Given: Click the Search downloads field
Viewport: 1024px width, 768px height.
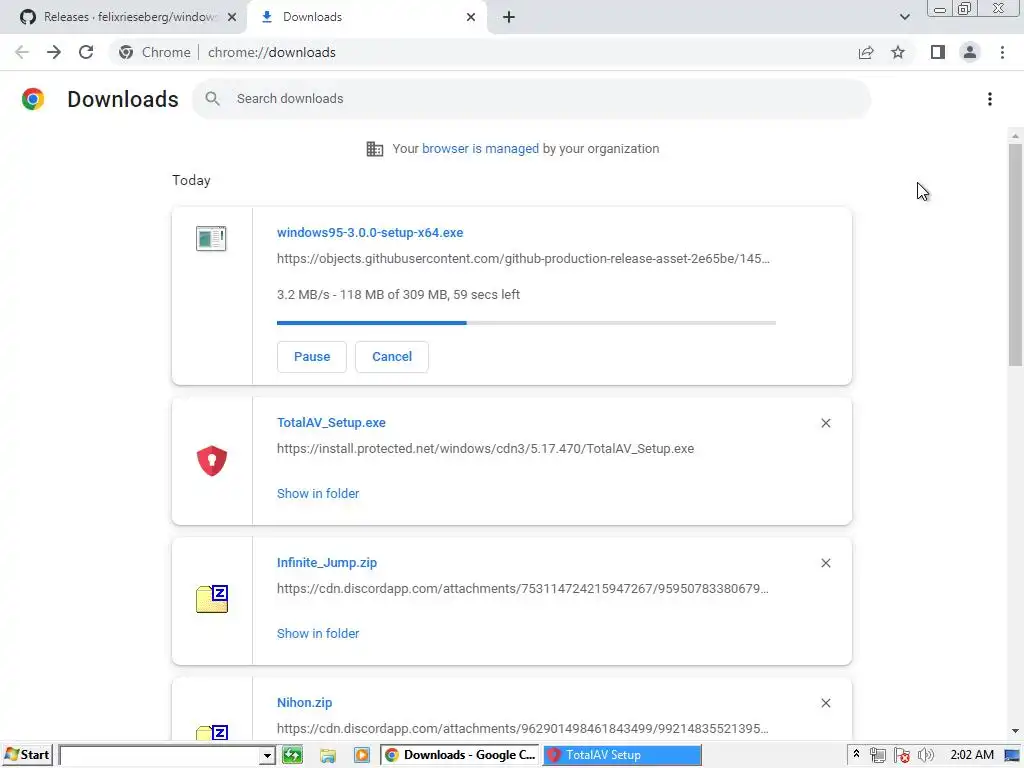Looking at the screenshot, I should (531, 99).
